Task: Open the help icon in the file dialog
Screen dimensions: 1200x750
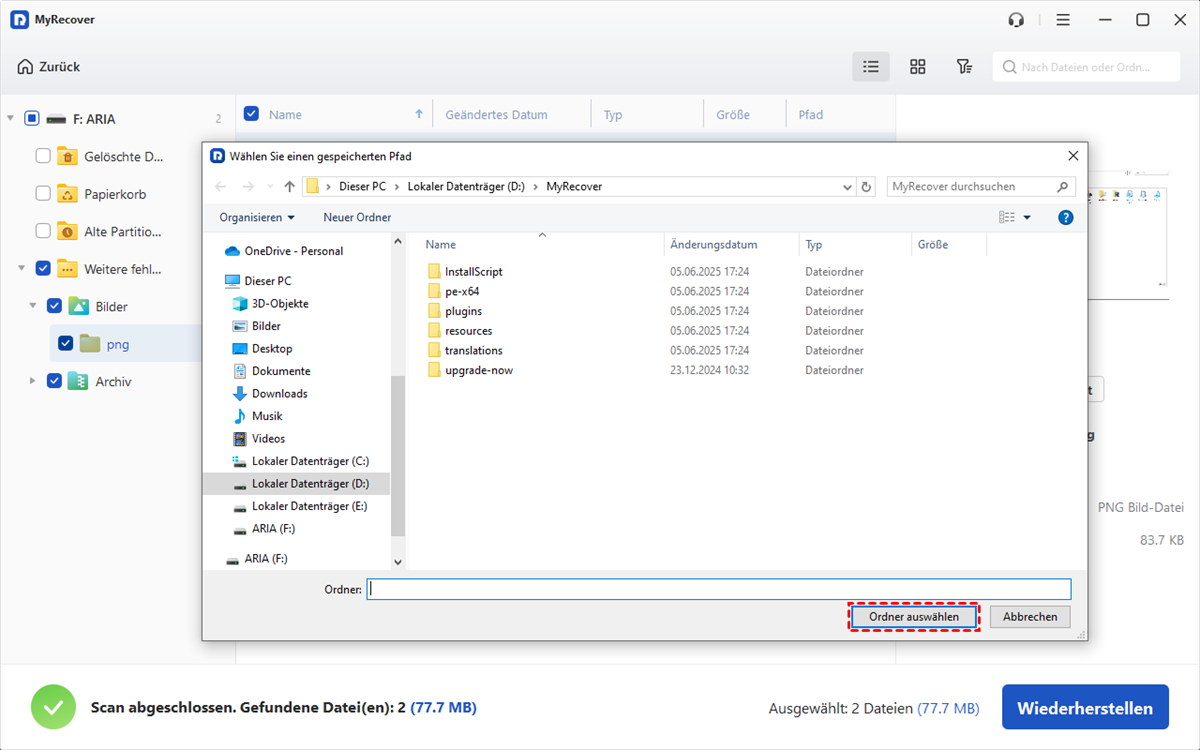Action: point(1066,217)
